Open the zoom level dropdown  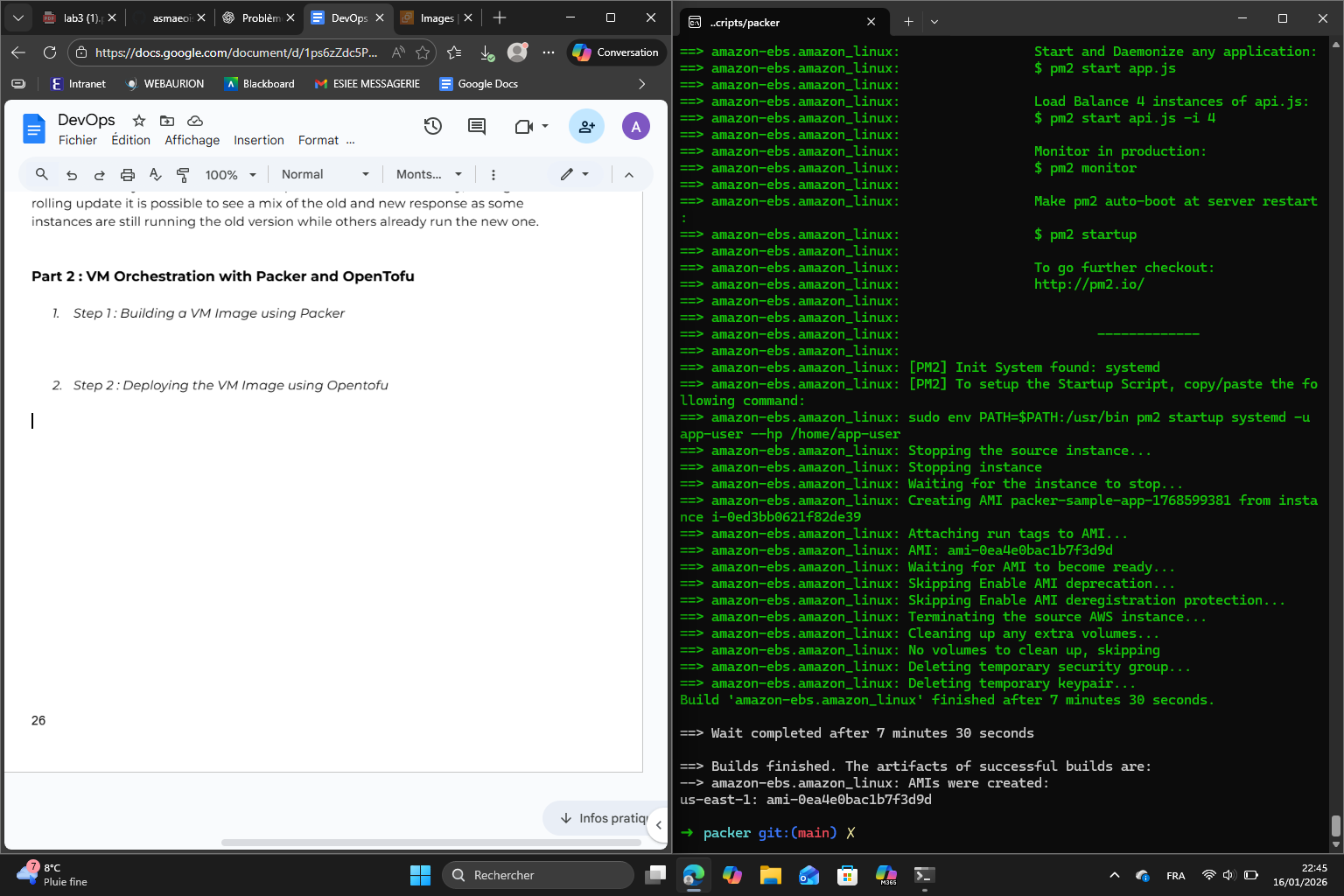click(229, 174)
